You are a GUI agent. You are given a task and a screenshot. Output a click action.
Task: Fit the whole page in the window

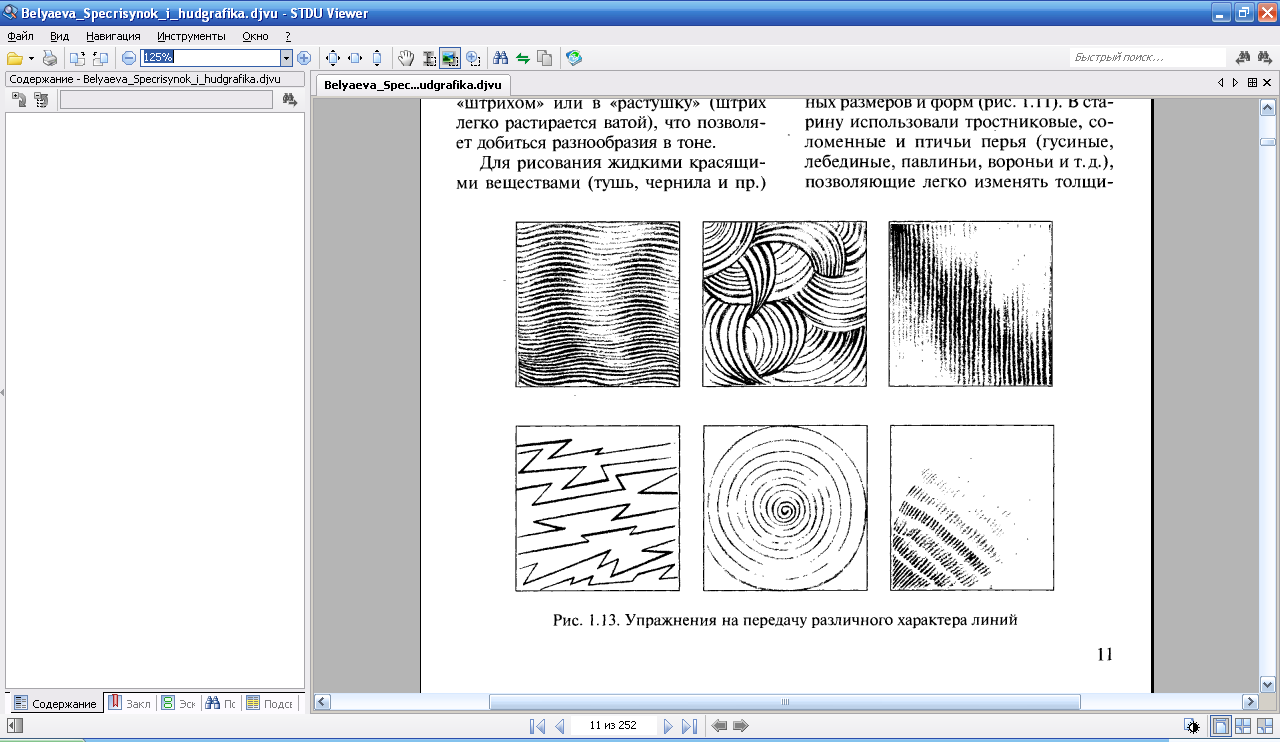tap(333, 58)
